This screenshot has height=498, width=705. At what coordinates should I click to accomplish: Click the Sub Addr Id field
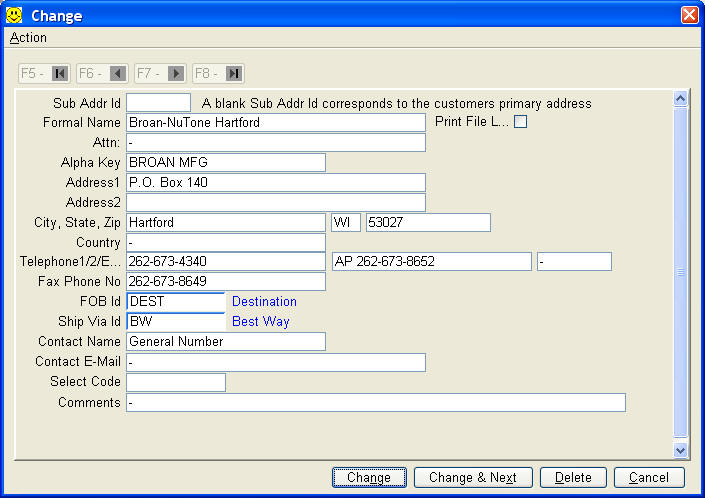point(158,102)
